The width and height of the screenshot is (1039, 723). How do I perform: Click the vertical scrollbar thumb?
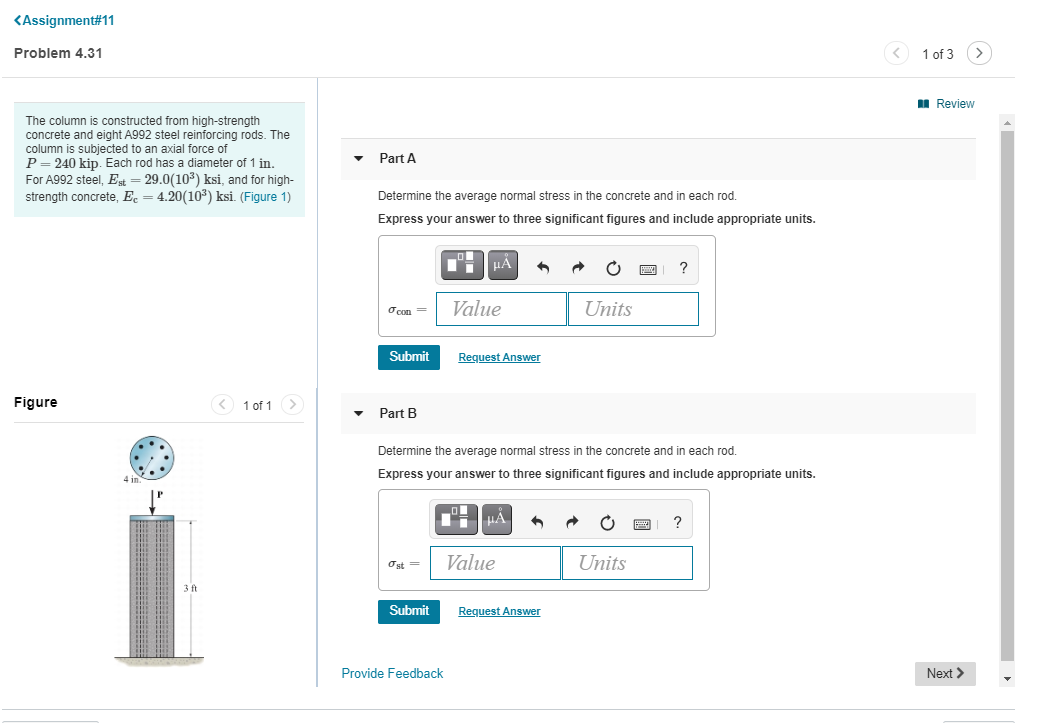[1007, 396]
